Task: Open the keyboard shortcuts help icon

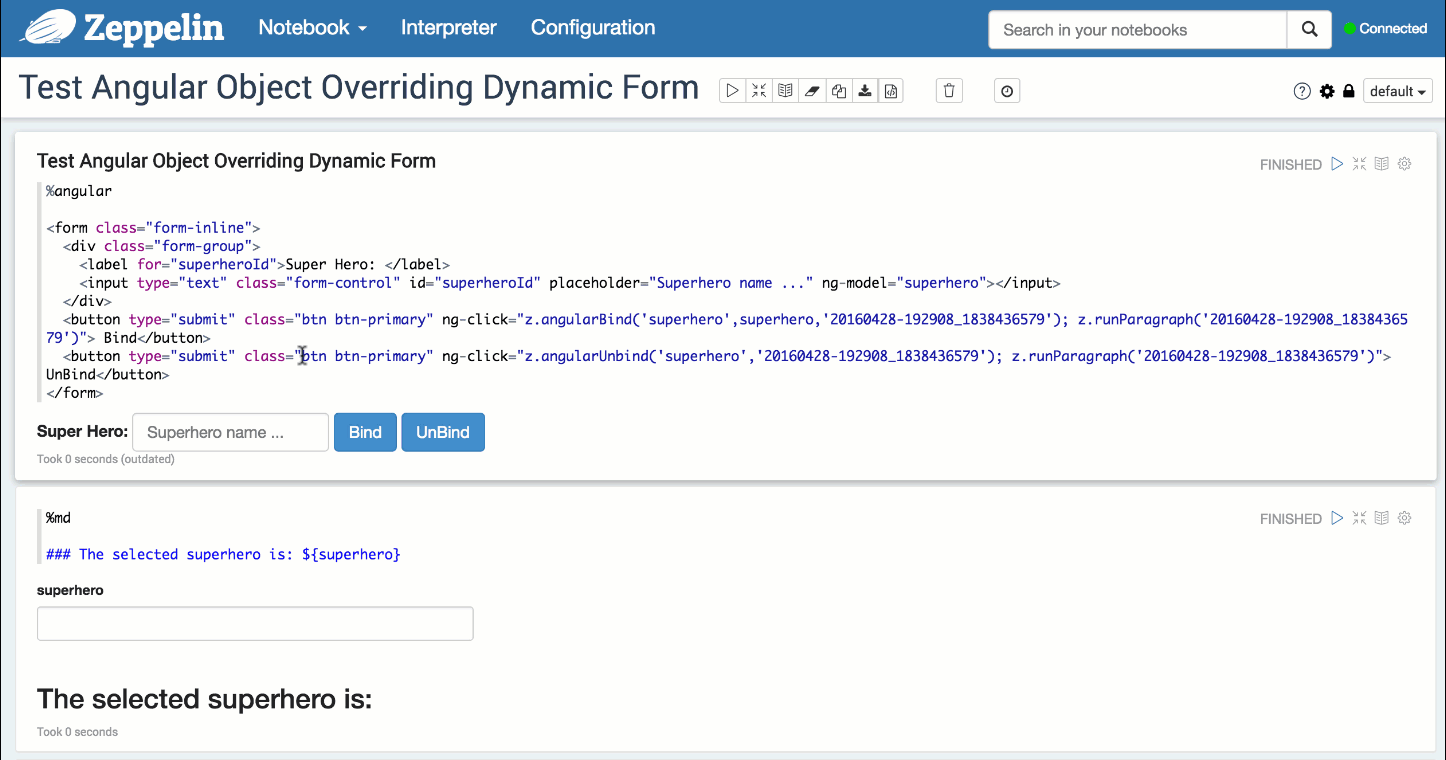Action: [1302, 91]
